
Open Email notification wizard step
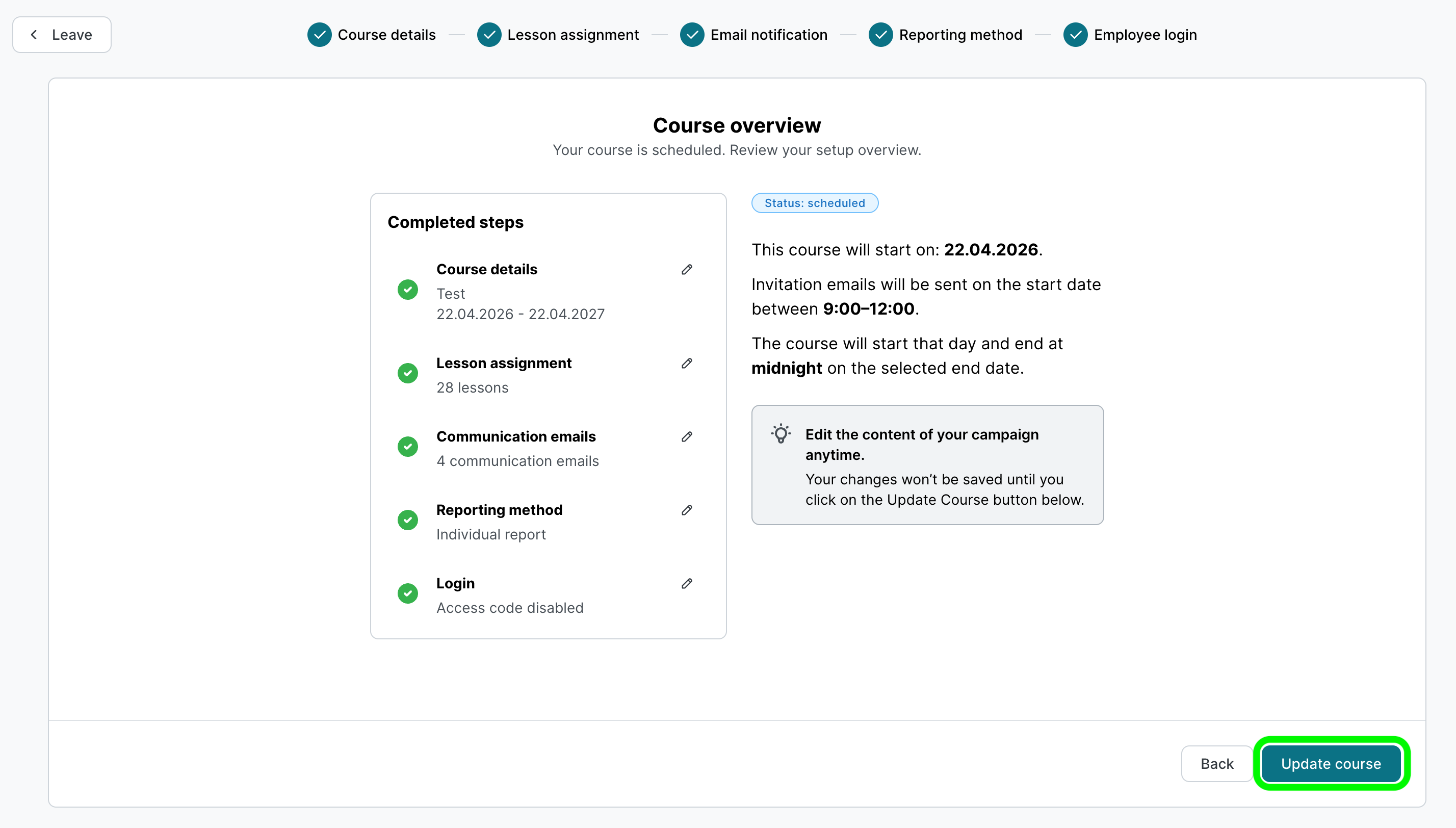(x=753, y=35)
